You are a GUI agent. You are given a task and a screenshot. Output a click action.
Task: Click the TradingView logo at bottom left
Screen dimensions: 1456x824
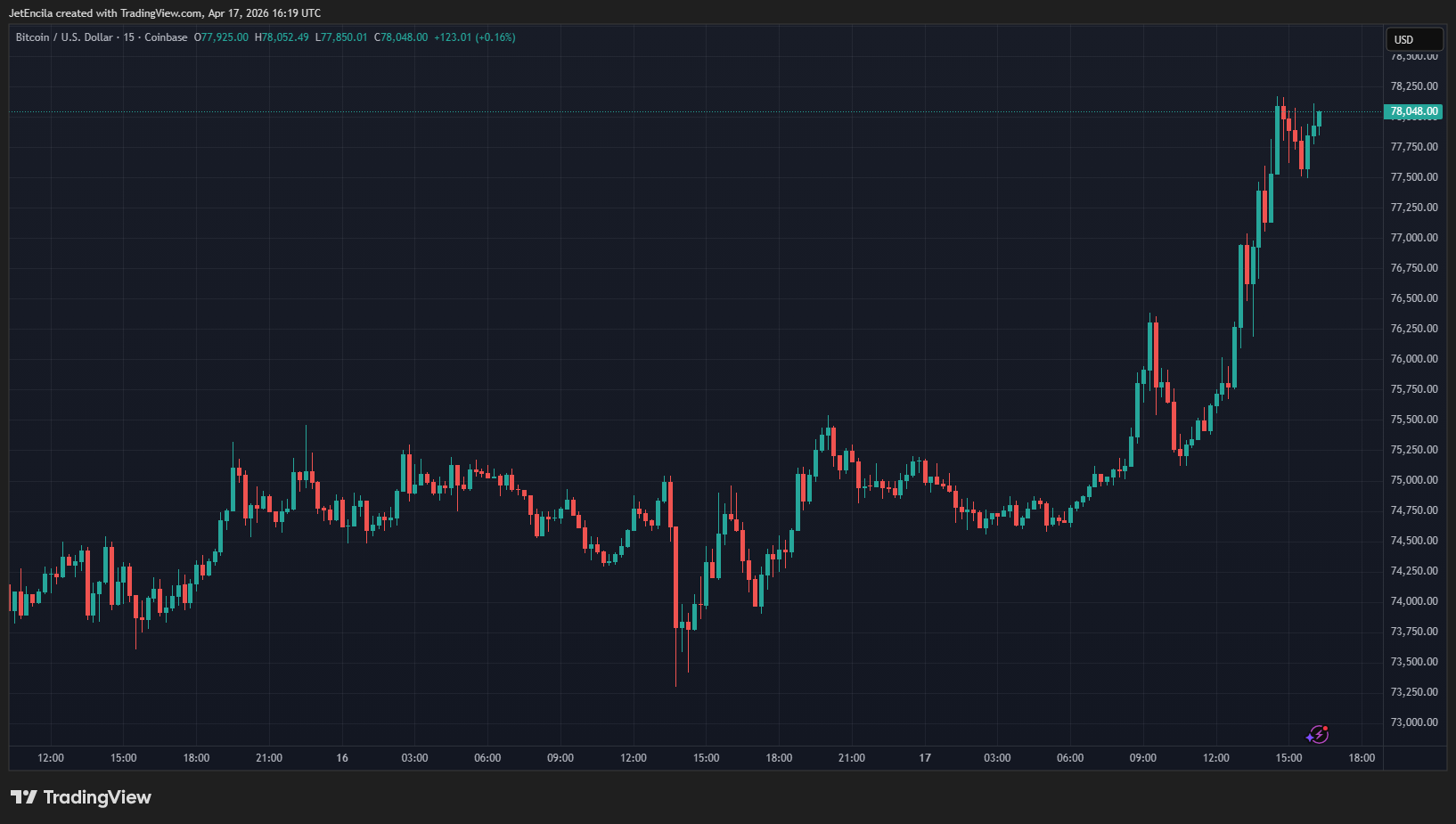click(81, 797)
